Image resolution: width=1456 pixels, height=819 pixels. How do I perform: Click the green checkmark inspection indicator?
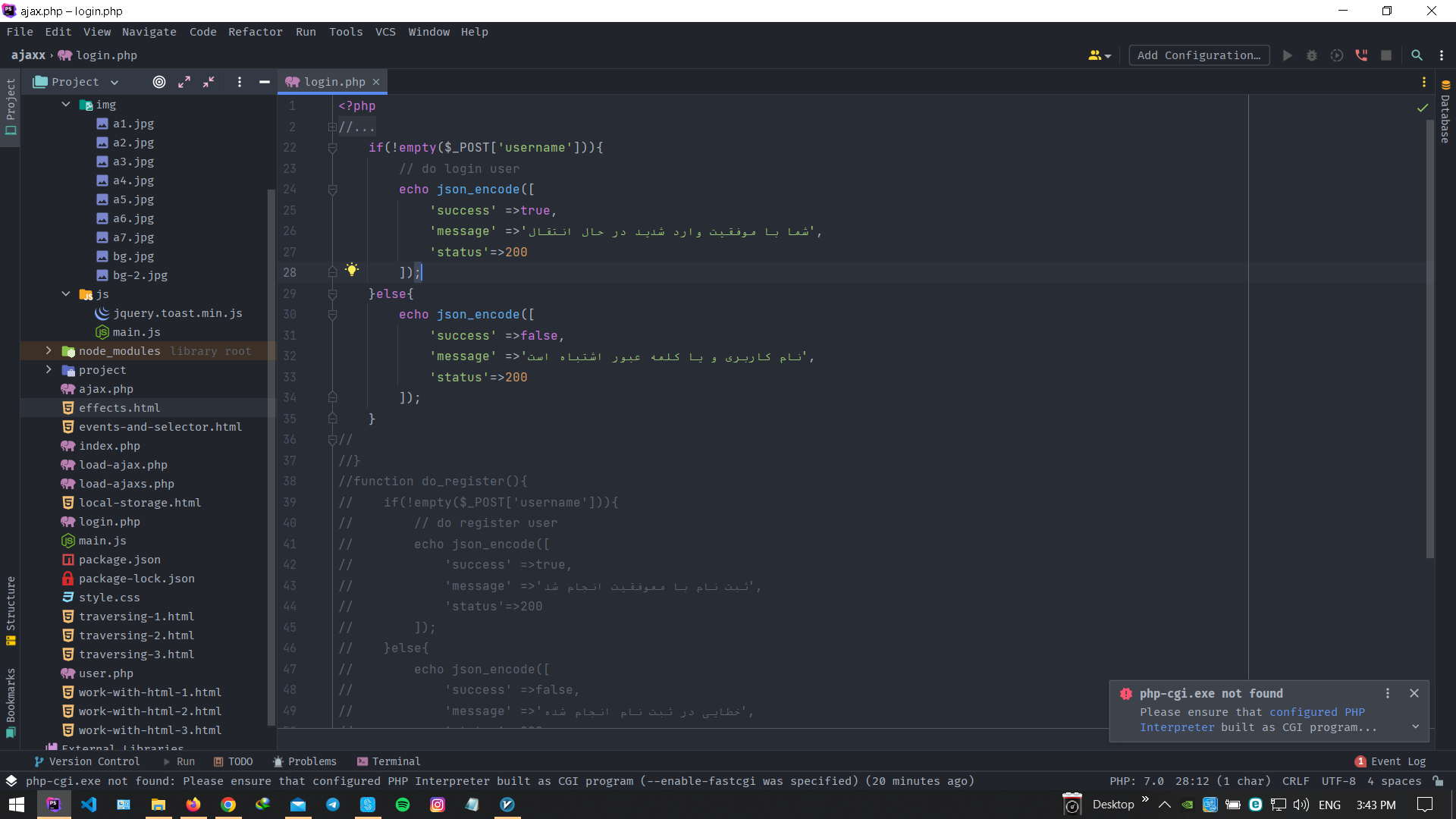tap(1423, 108)
